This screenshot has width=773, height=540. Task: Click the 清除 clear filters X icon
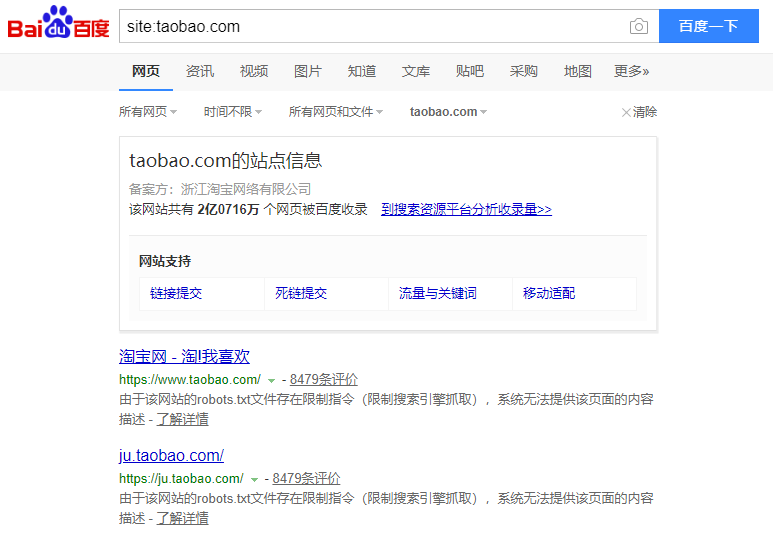pyautogui.click(x=626, y=112)
